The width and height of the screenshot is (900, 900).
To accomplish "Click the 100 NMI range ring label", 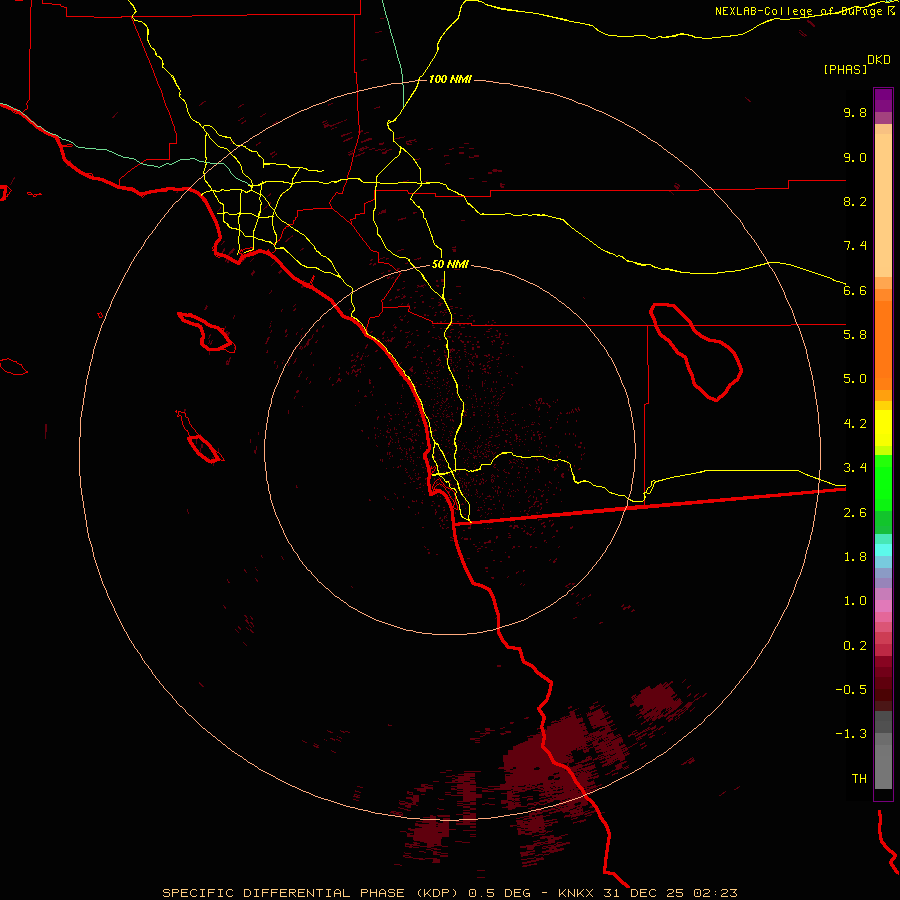I will [450, 79].
